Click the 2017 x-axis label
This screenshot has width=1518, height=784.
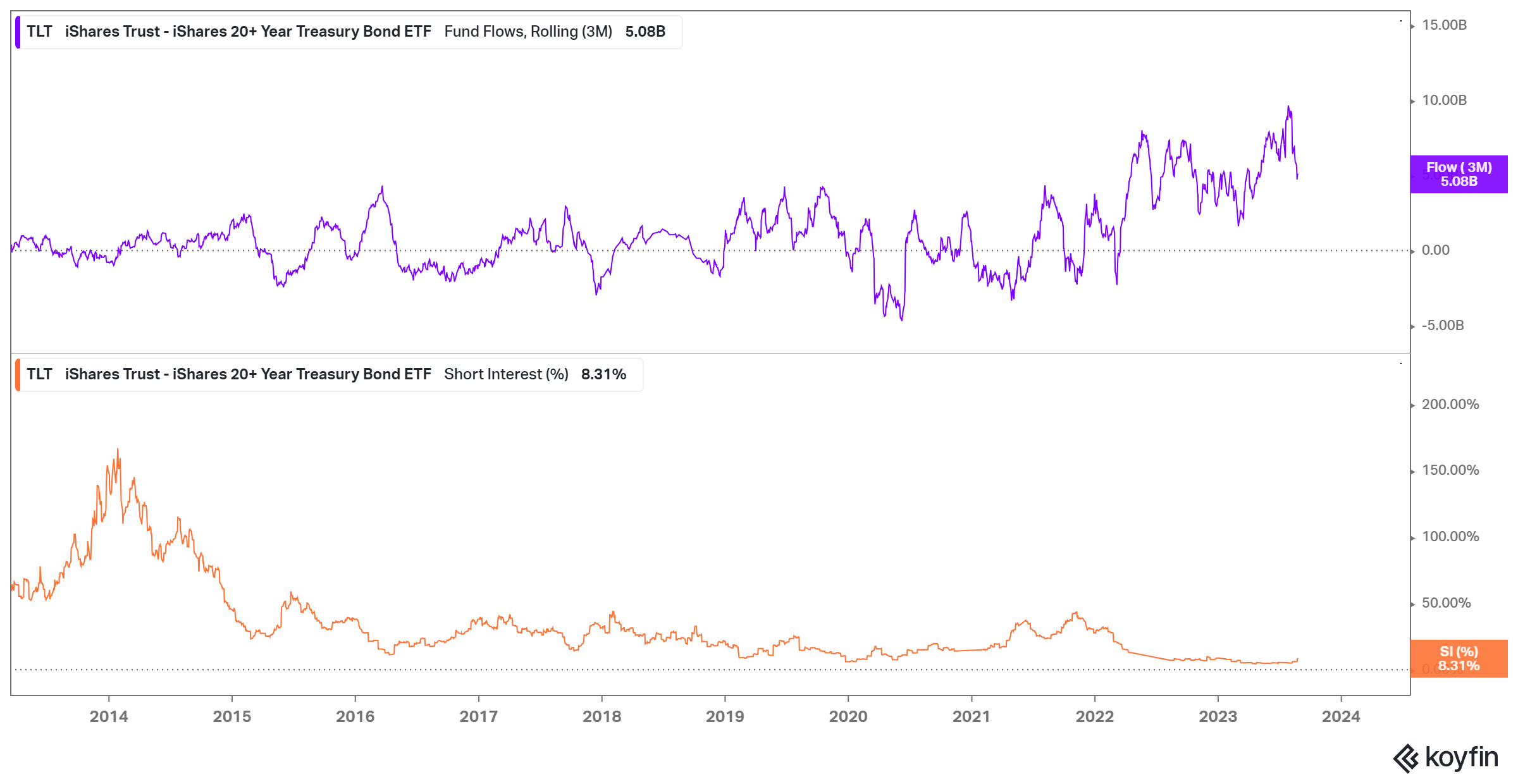point(479,717)
